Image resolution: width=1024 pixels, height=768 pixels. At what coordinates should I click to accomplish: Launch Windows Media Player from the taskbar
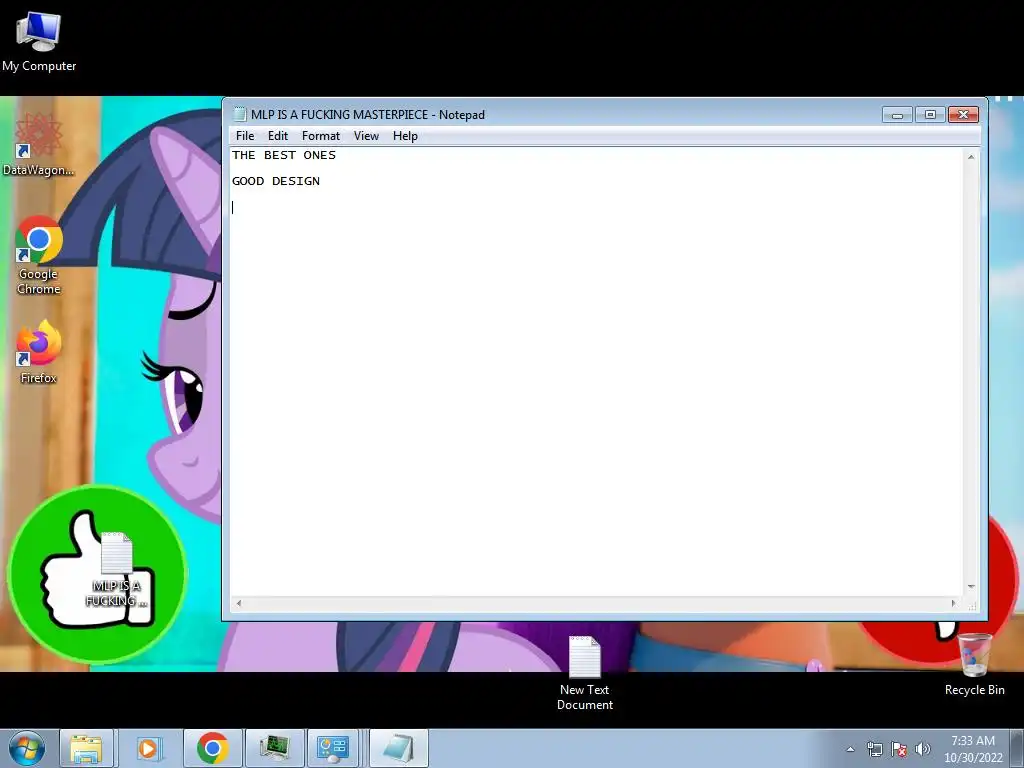(x=148, y=748)
